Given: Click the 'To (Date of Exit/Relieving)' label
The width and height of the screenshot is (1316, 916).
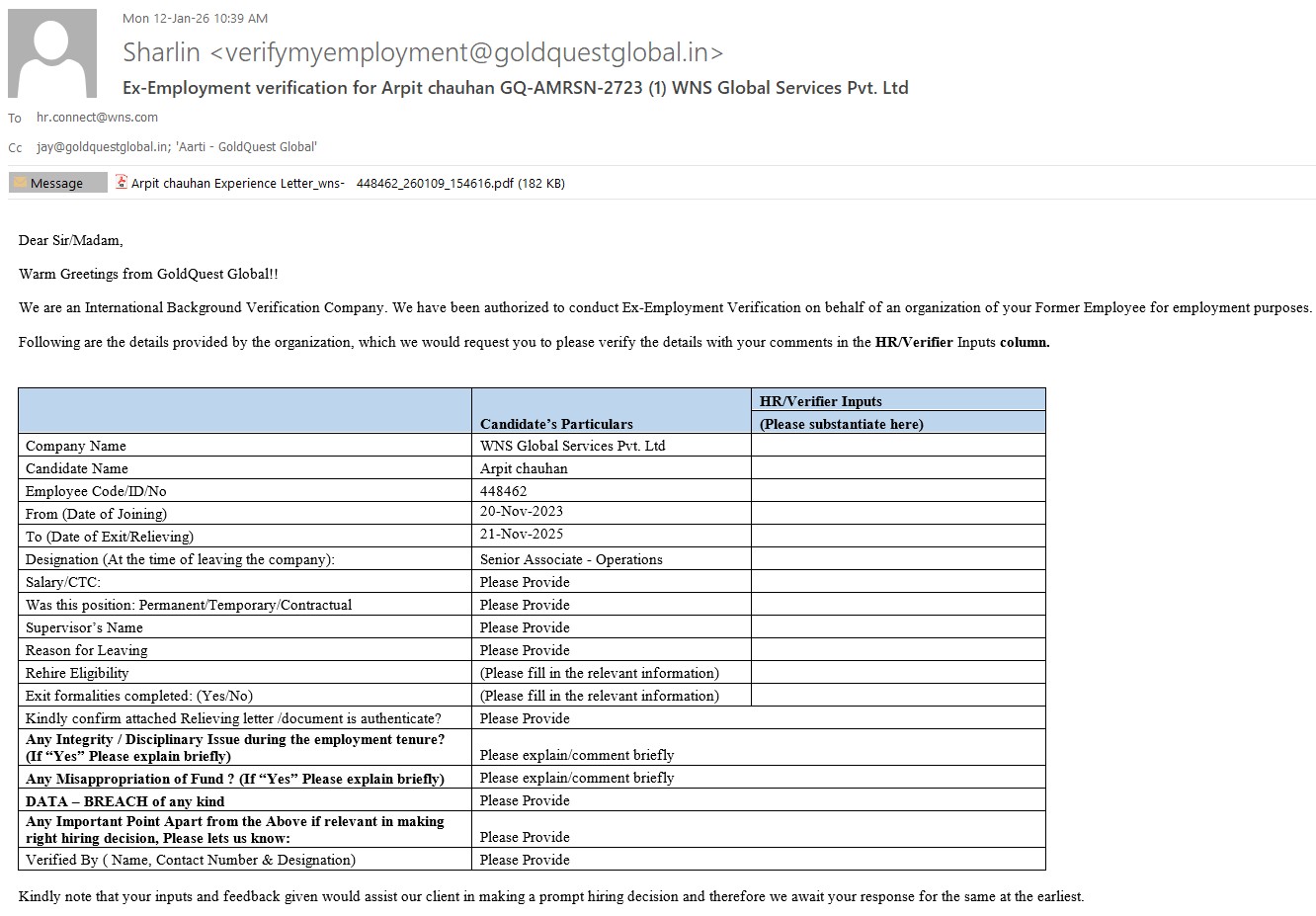Looking at the screenshot, I should click(110, 537).
